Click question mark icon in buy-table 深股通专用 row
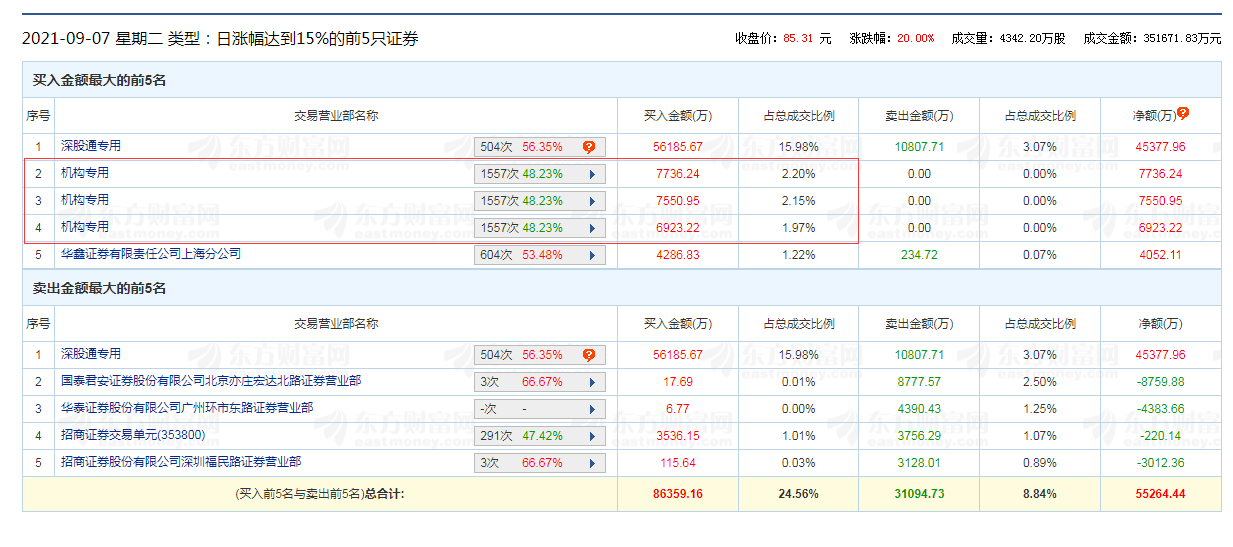Image resolution: width=1233 pixels, height=547 pixels. (x=589, y=147)
